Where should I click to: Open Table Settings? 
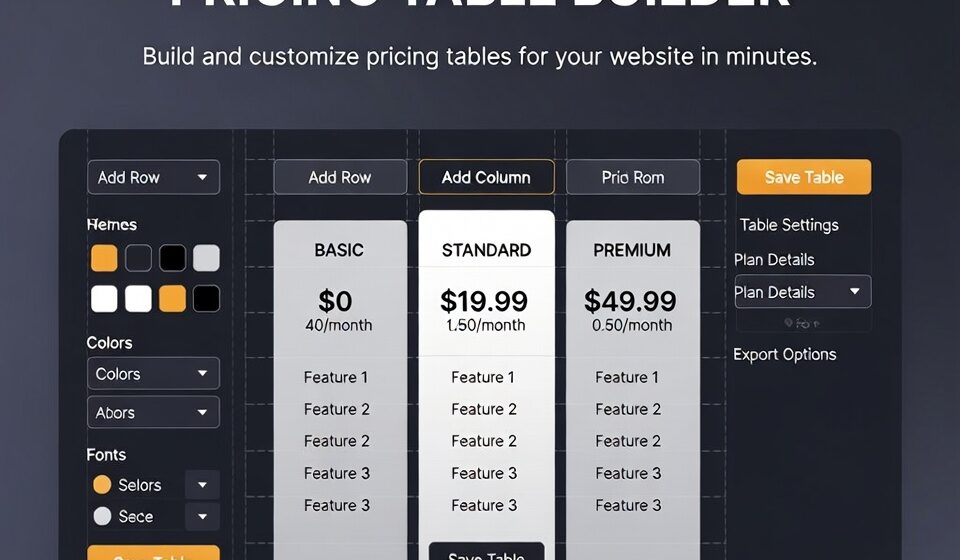789,225
